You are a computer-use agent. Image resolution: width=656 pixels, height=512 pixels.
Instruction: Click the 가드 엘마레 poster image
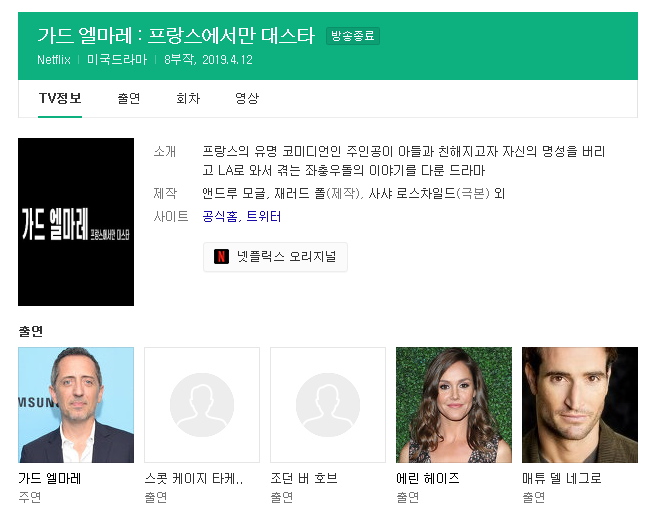(x=76, y=222)
